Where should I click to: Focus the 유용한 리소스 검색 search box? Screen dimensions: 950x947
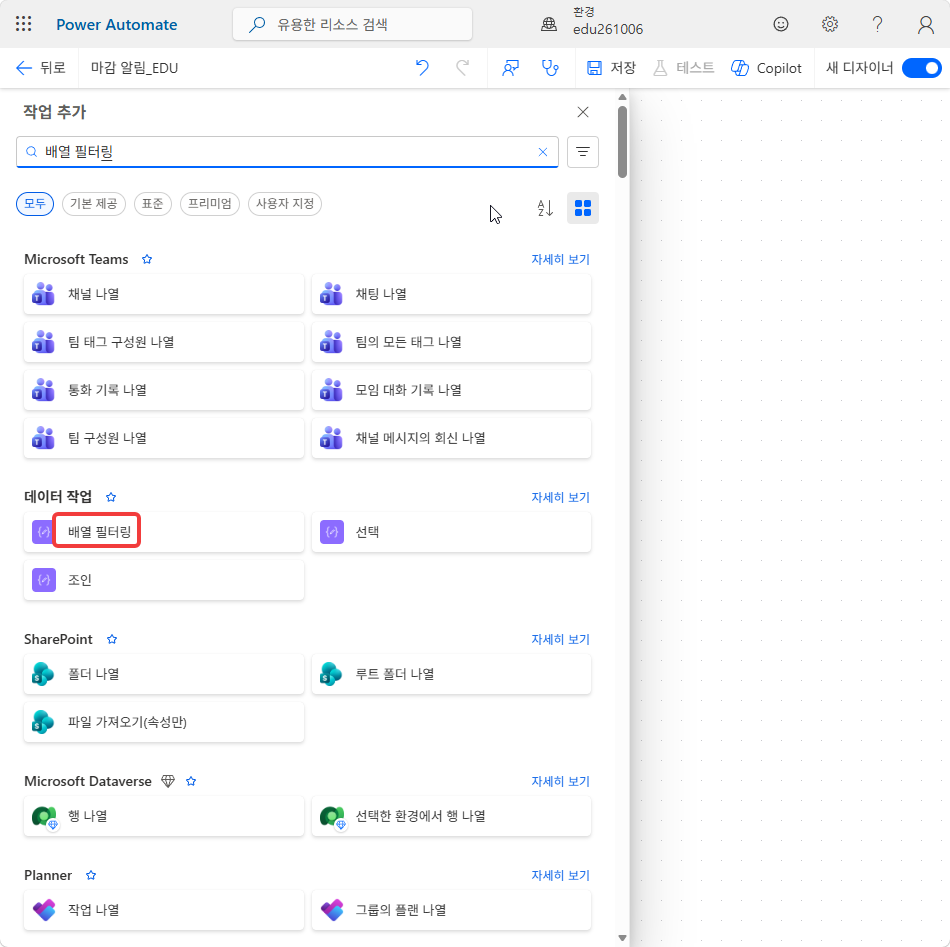click(x=352, y=24)
